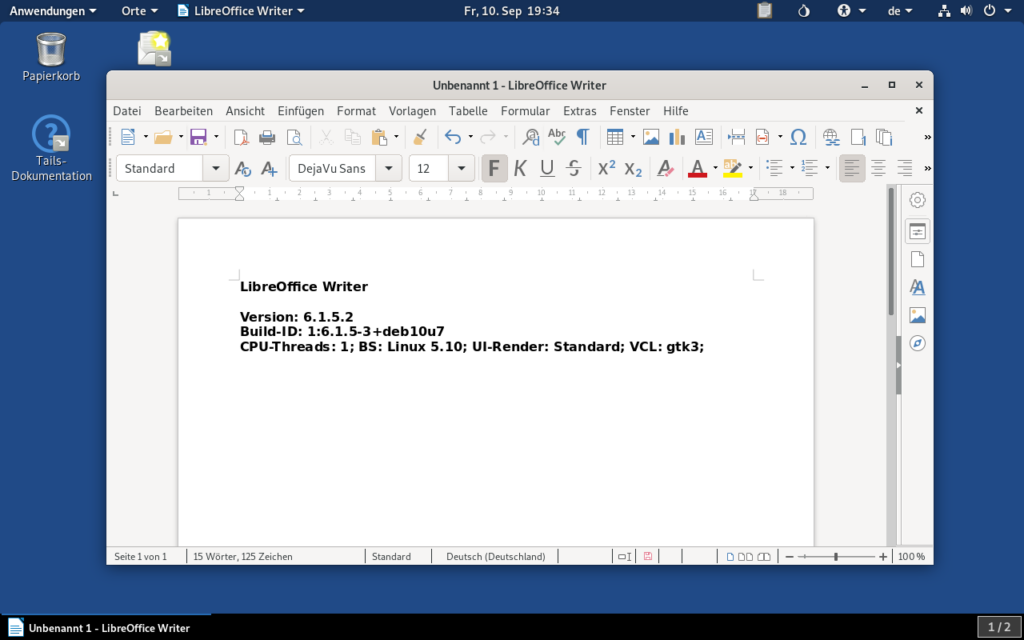Viewport: 1024px width, 640px height.
Task: Expand the font size 12 dropdown
Action: pos(461,168)
